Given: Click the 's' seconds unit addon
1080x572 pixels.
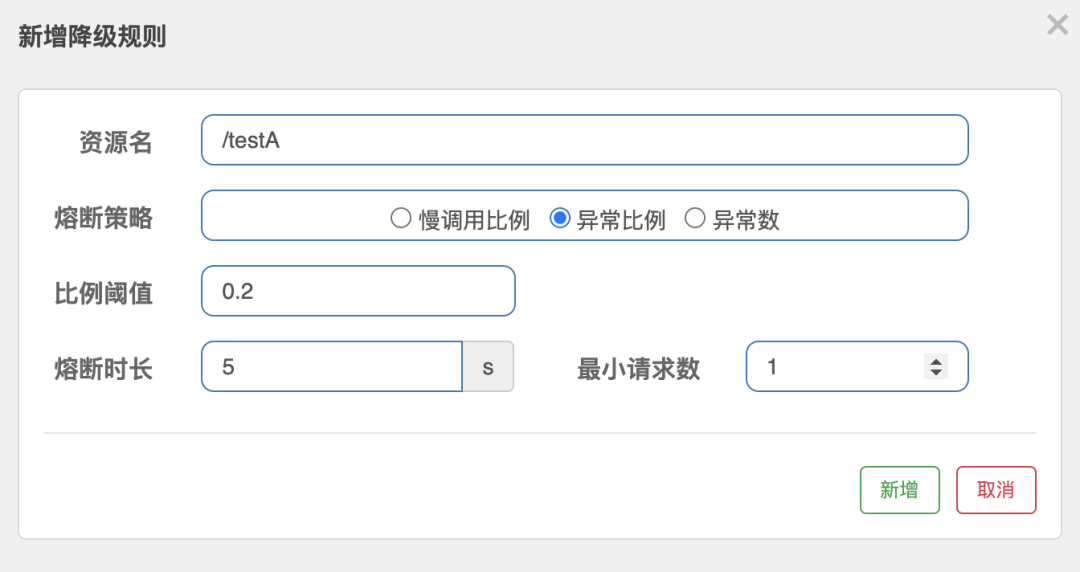Looking at the screenshot, I should coord(488,367).
